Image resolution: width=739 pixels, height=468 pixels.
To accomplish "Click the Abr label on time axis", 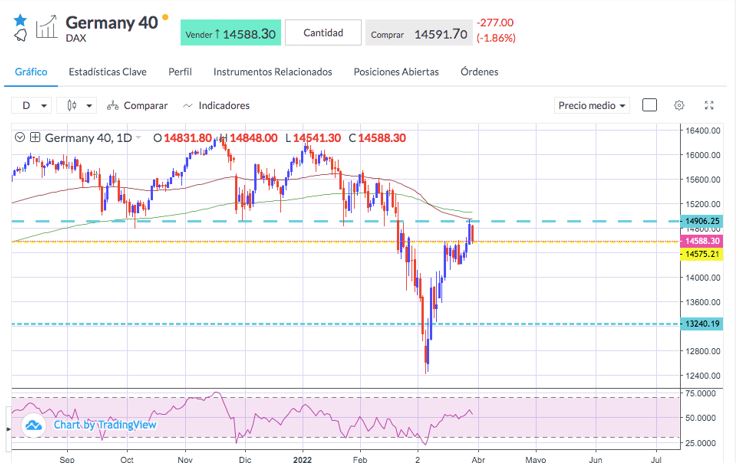I will [478, 460].
